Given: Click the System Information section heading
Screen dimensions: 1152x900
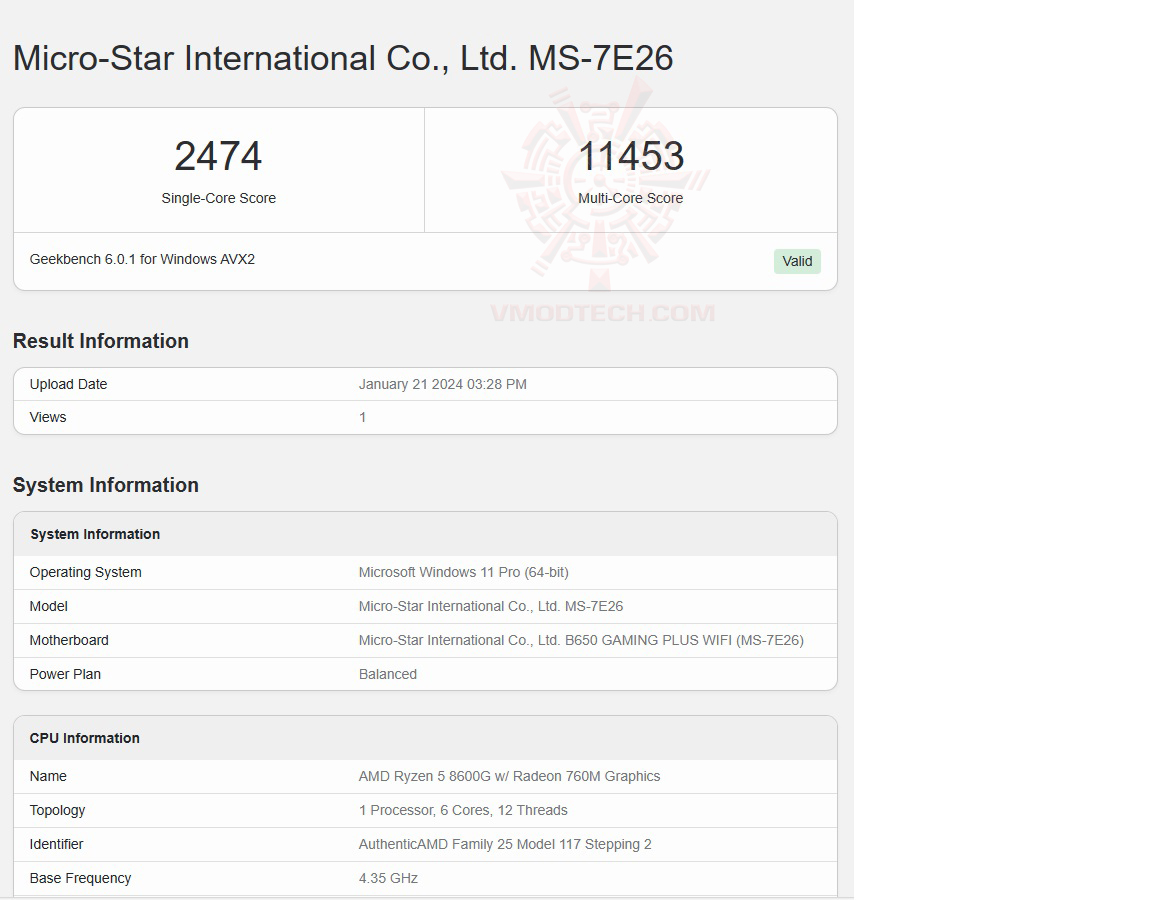Looking at the screenshot, I should pos(106,485).
